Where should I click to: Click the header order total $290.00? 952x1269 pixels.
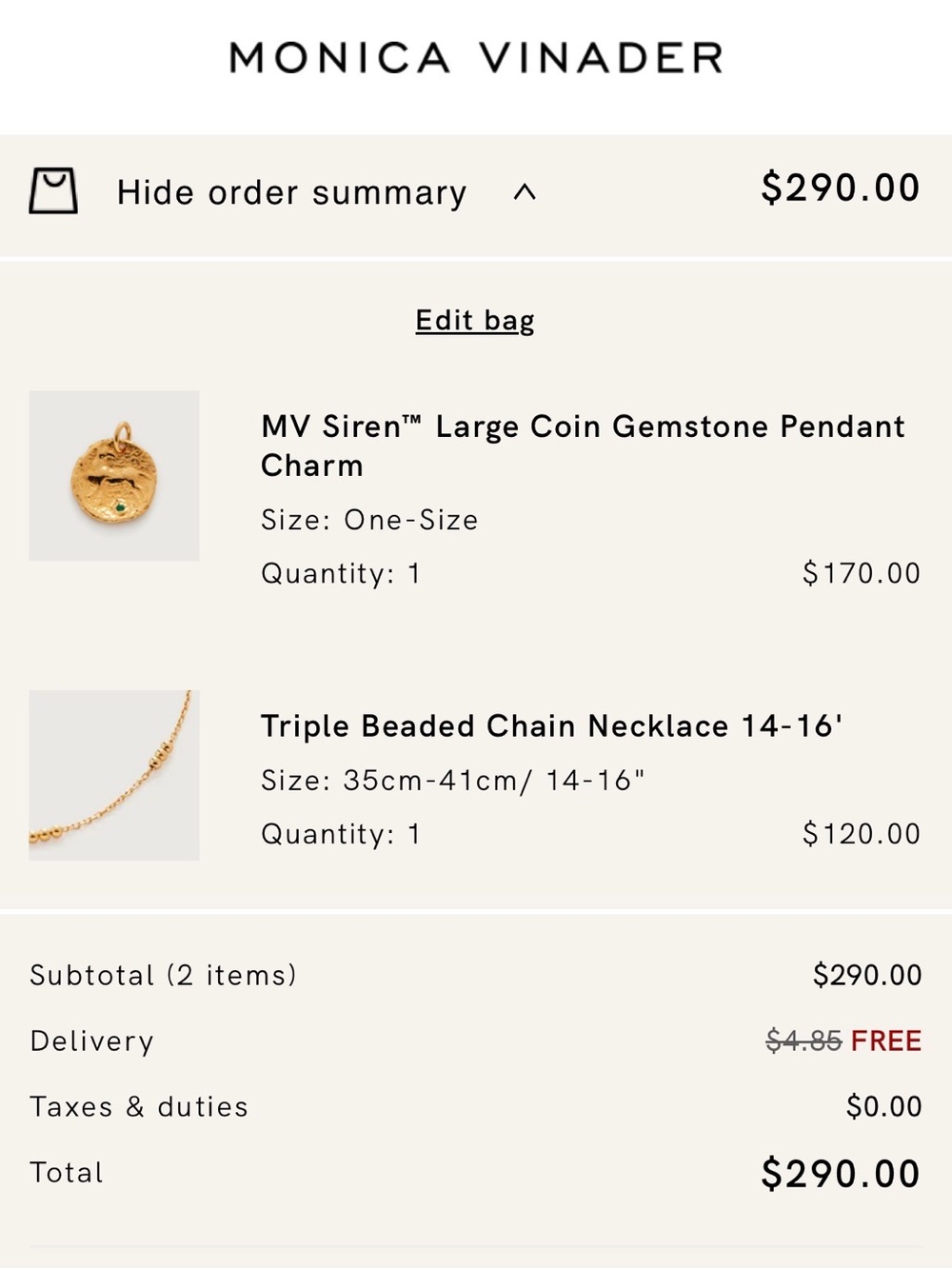coord(841,188)
